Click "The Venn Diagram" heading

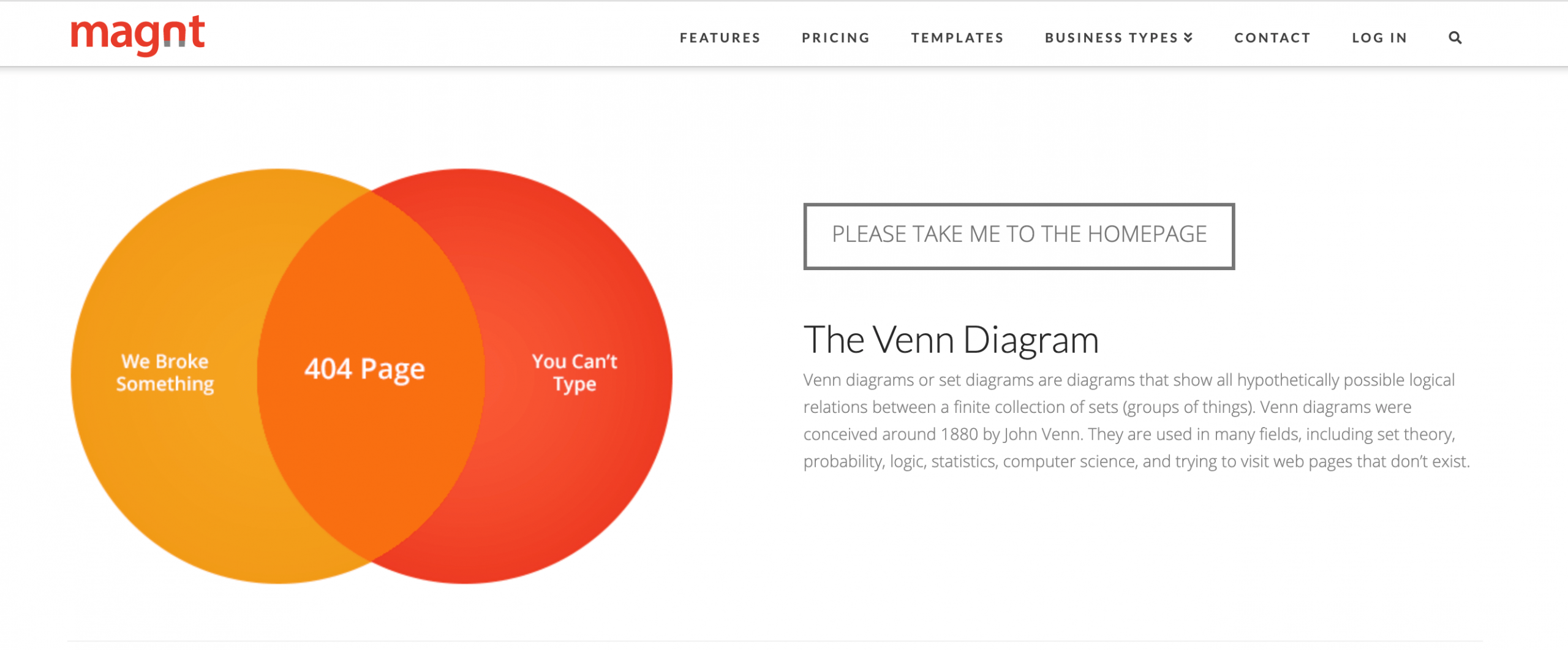[x=951, y=340]
